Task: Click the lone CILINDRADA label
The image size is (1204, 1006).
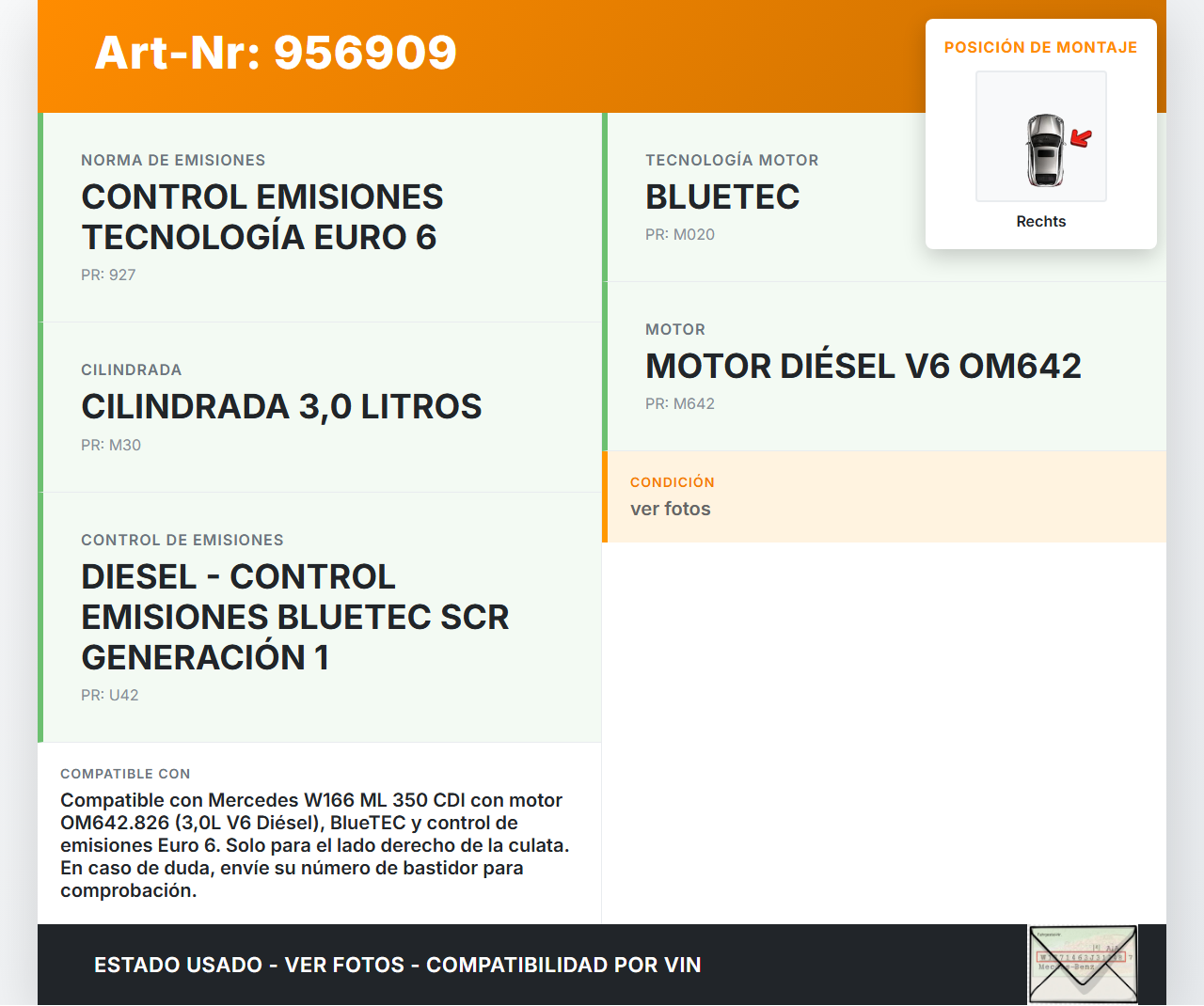Action: click(132, 370)
